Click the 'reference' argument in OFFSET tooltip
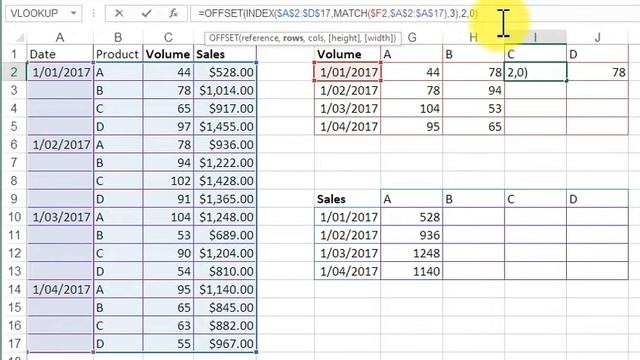 click(260, 38)
